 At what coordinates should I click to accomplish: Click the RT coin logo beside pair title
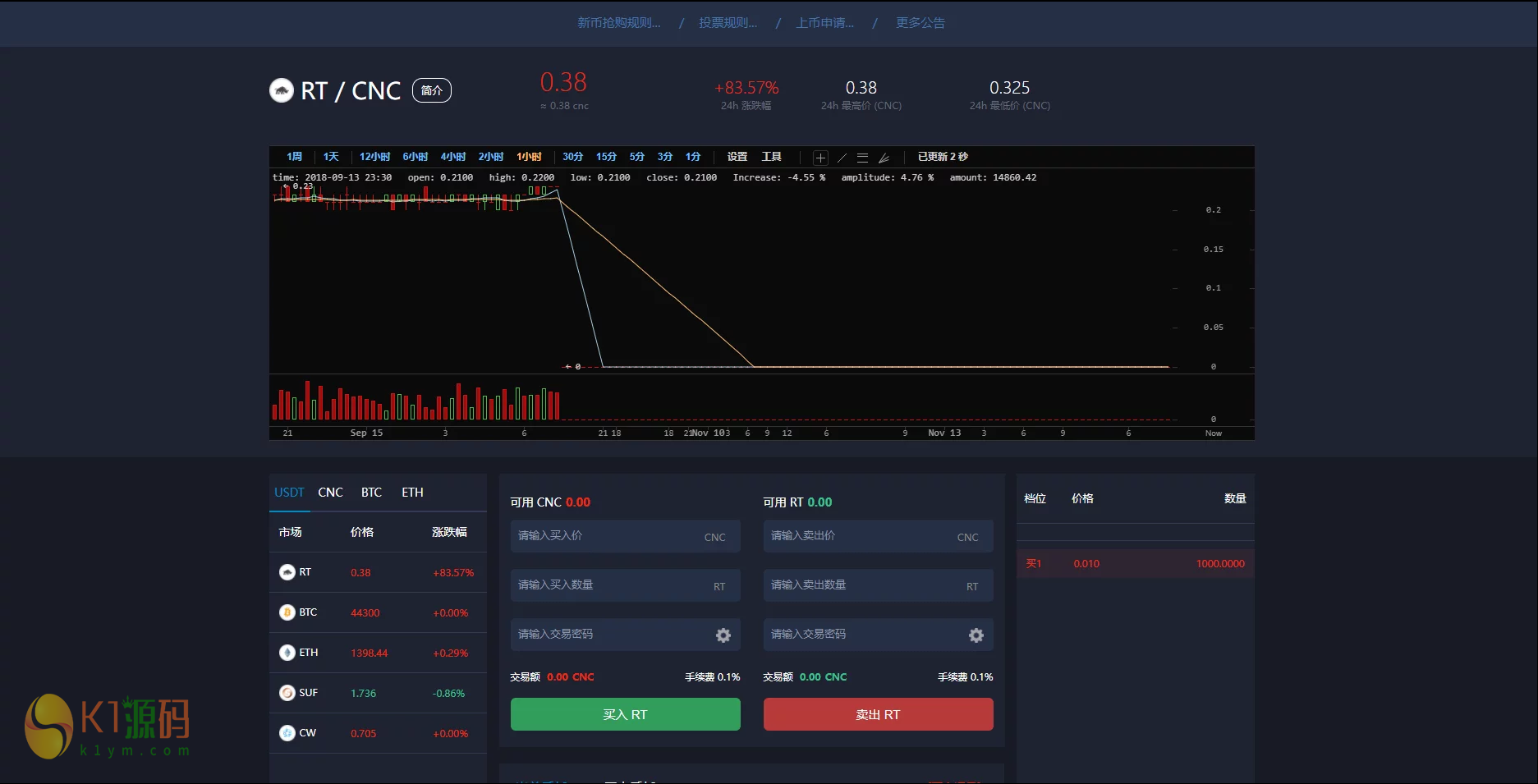tap(282, 90)
